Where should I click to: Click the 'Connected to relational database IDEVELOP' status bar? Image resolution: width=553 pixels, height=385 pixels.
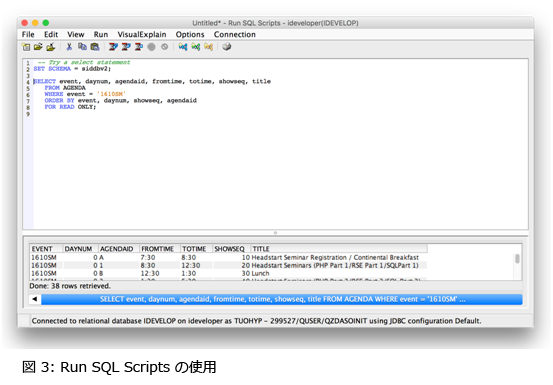(x=256, y=321)
